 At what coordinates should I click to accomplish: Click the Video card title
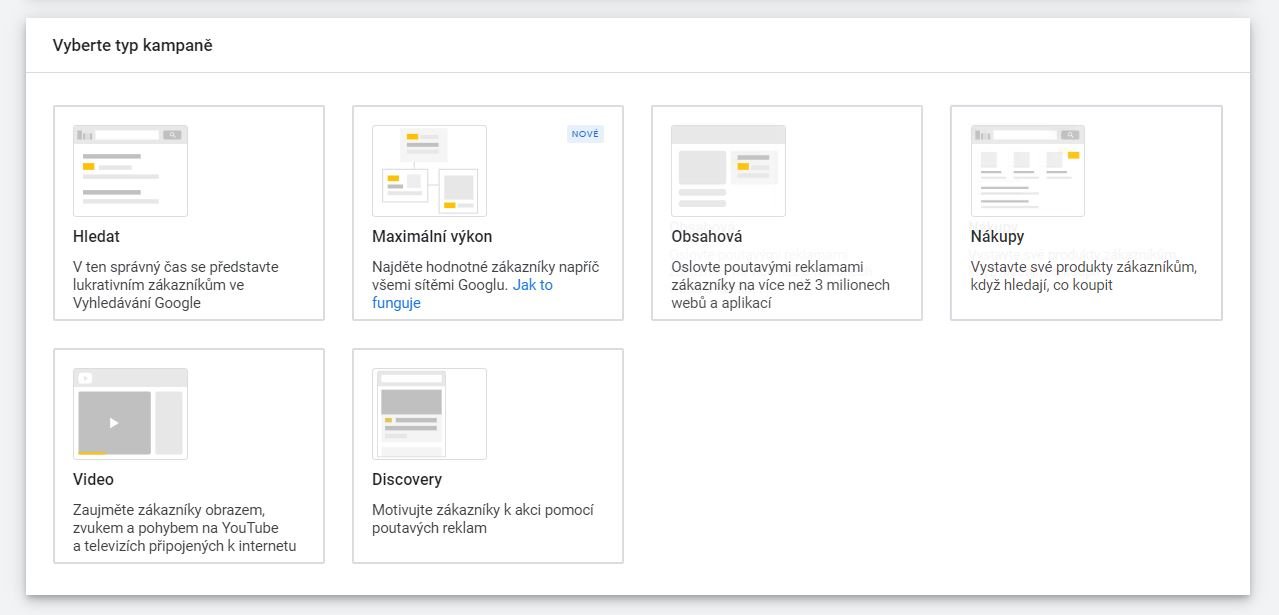93,479
